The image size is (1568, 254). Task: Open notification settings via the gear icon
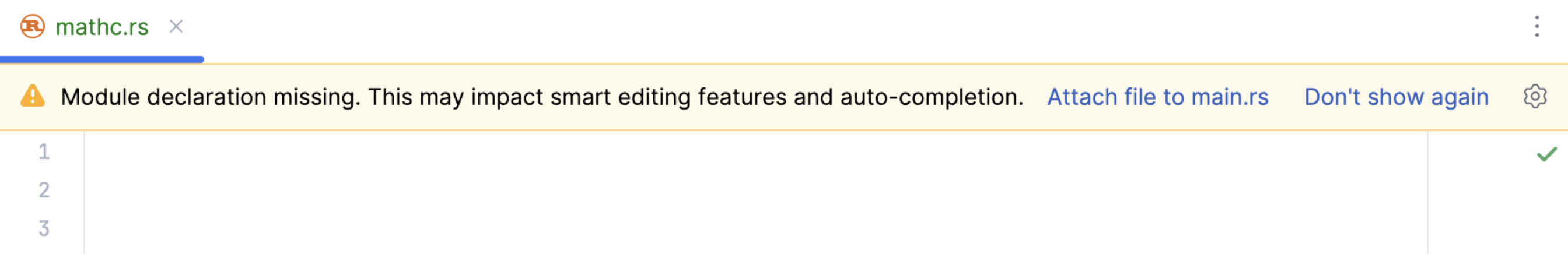(1535, 97)
